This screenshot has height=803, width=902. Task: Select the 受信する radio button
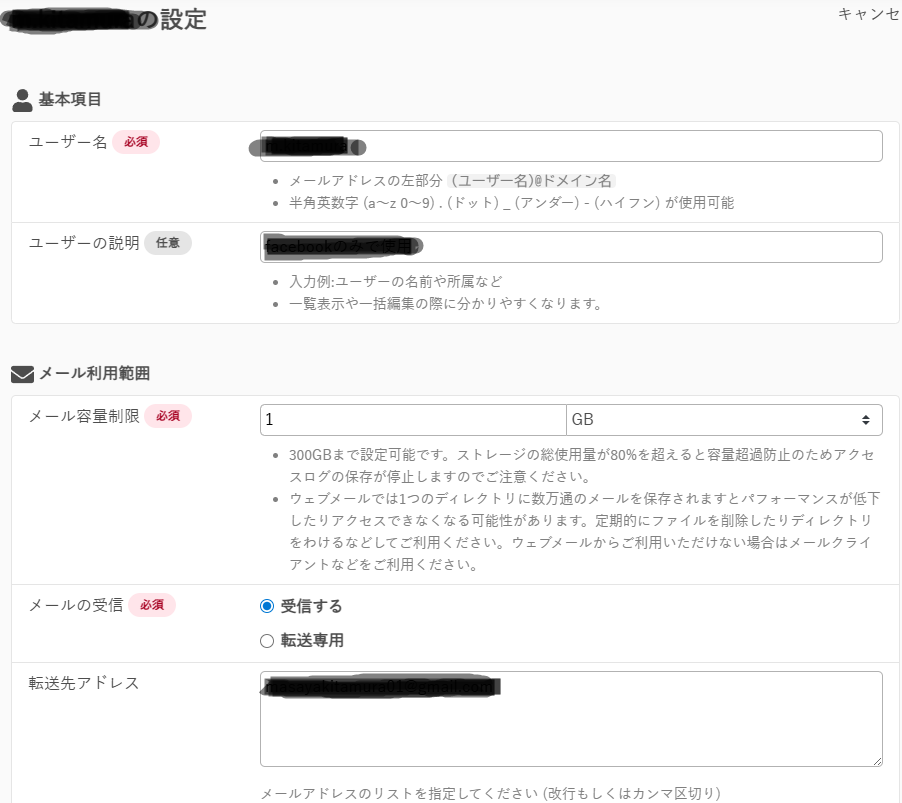point(267,606)
